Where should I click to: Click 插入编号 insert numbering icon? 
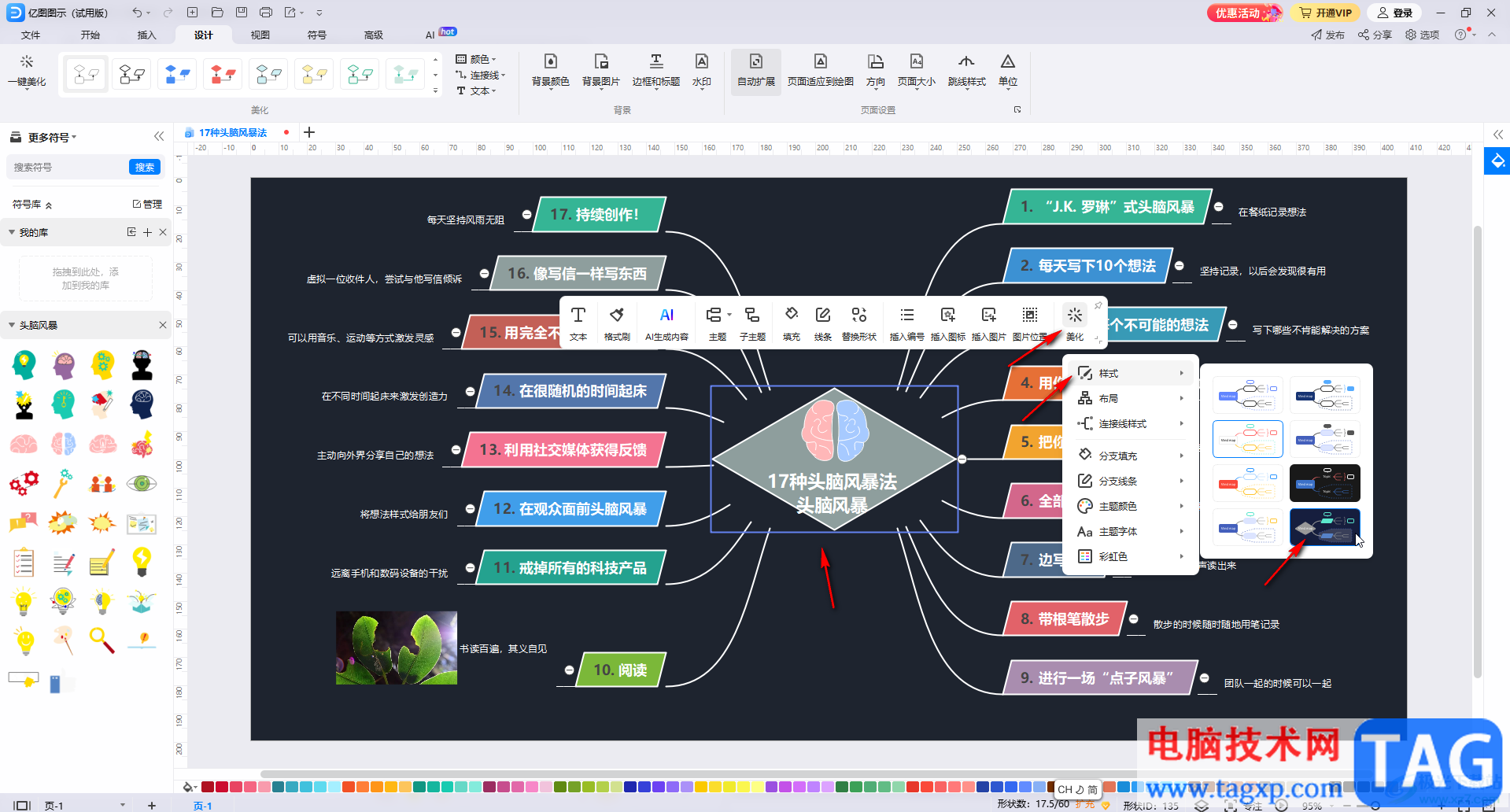pos(906,323)
